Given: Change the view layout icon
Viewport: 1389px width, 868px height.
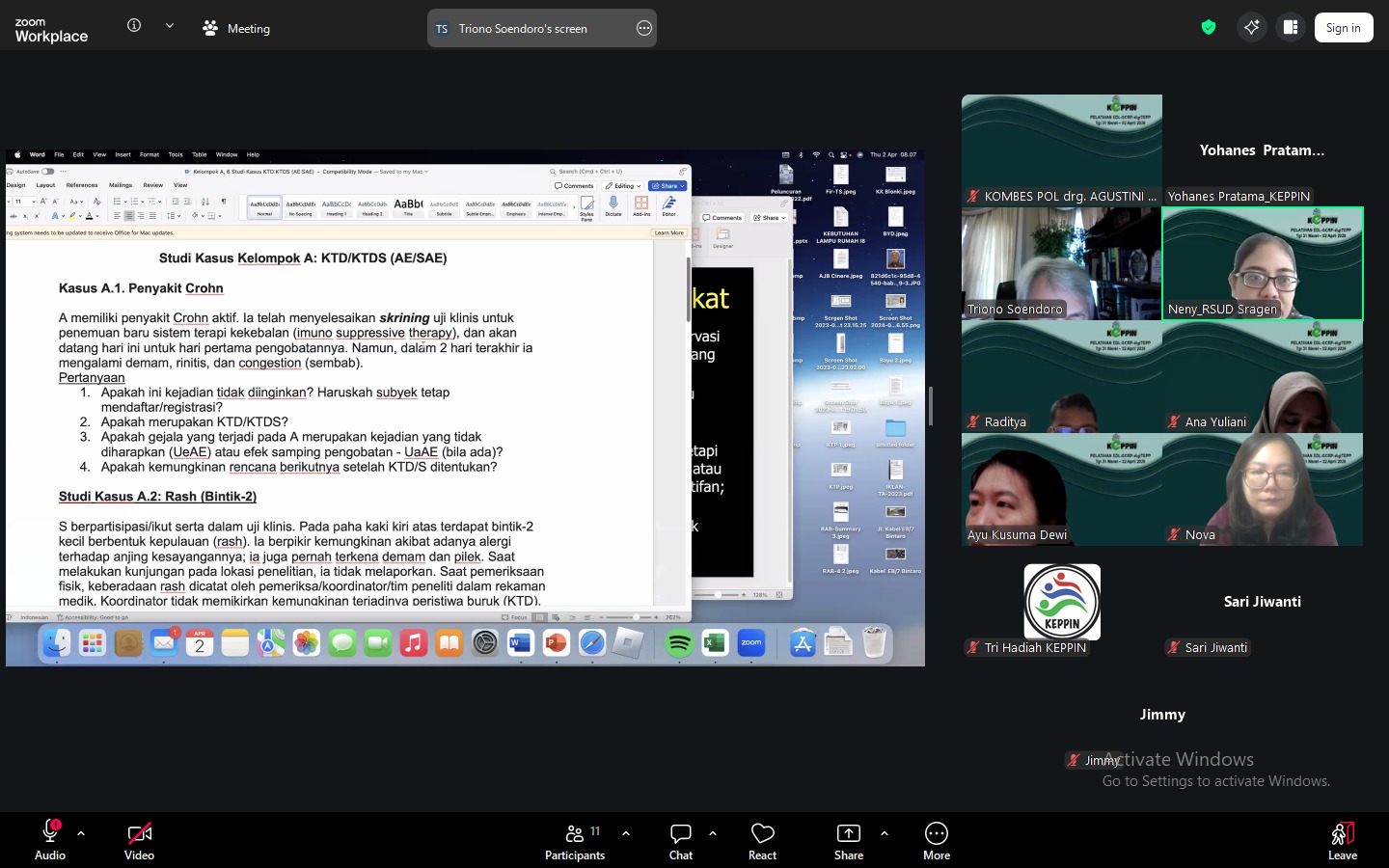Looking at the screenshot, I should coord(1291,28).
